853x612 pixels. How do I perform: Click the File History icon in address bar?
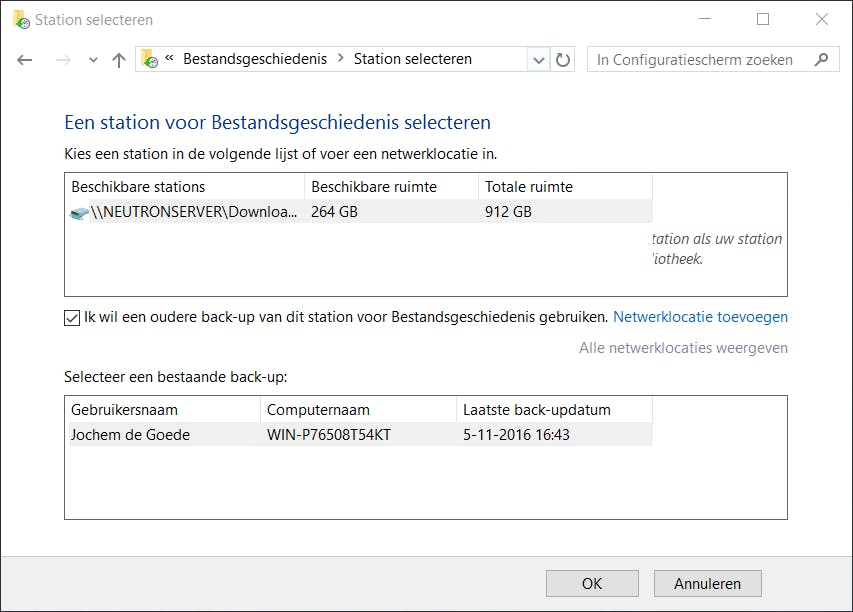(149, 60)
